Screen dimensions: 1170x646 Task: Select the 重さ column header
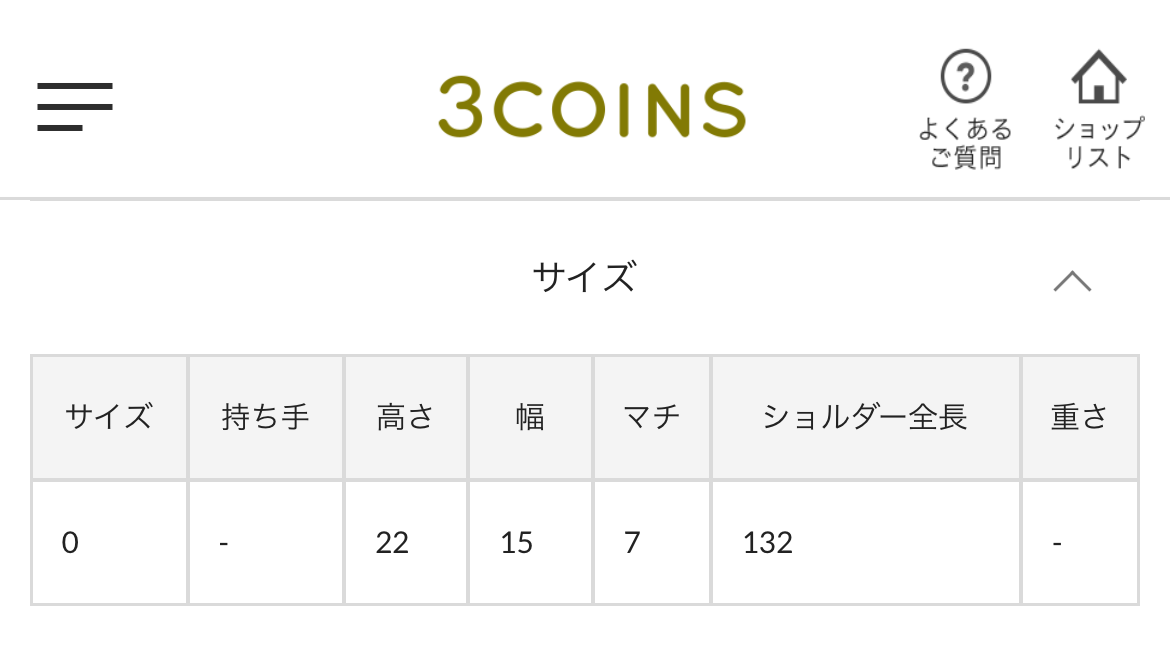[1079, 417]
